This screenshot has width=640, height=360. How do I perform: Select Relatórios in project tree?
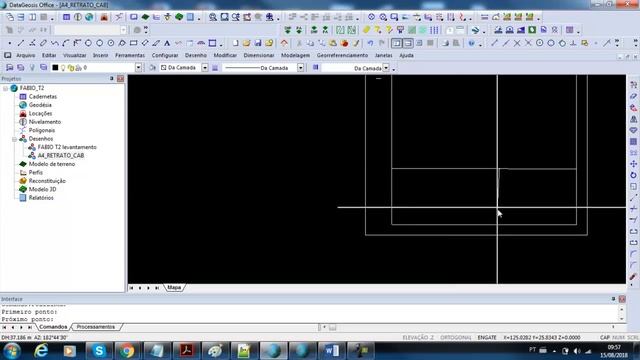click(41, 198)
